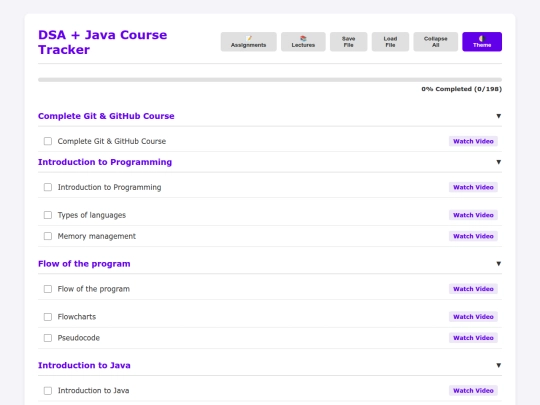Collapse the Introduction to Programming section arrow

click(x=498, y=162)
